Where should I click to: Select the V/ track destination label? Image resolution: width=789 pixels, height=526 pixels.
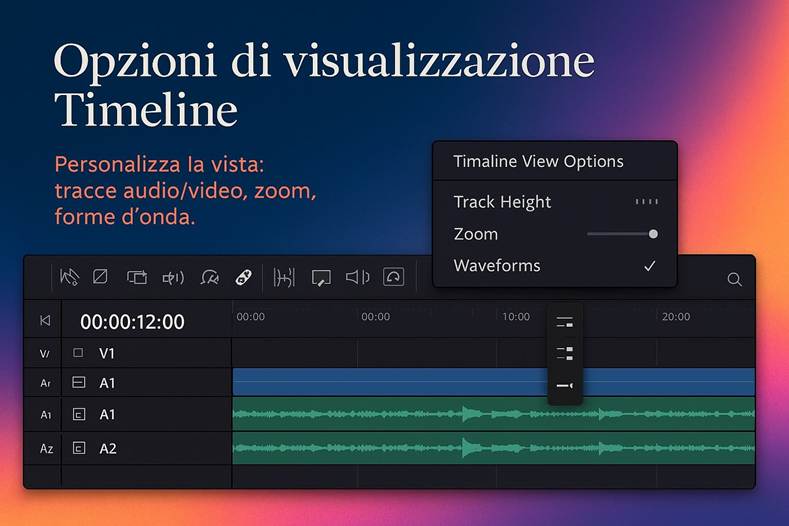[x=45, y=354]
